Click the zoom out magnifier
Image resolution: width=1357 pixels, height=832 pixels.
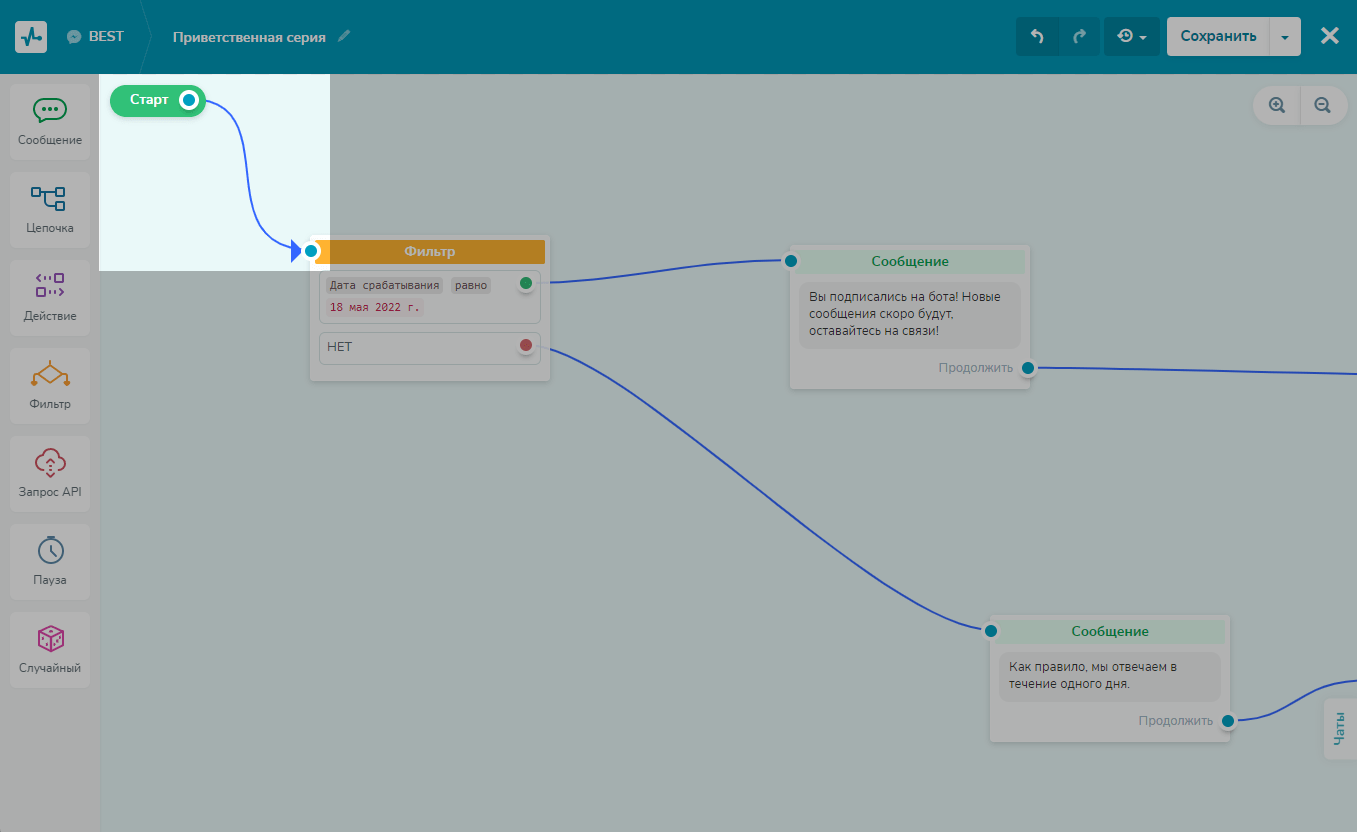[1322, 105]
